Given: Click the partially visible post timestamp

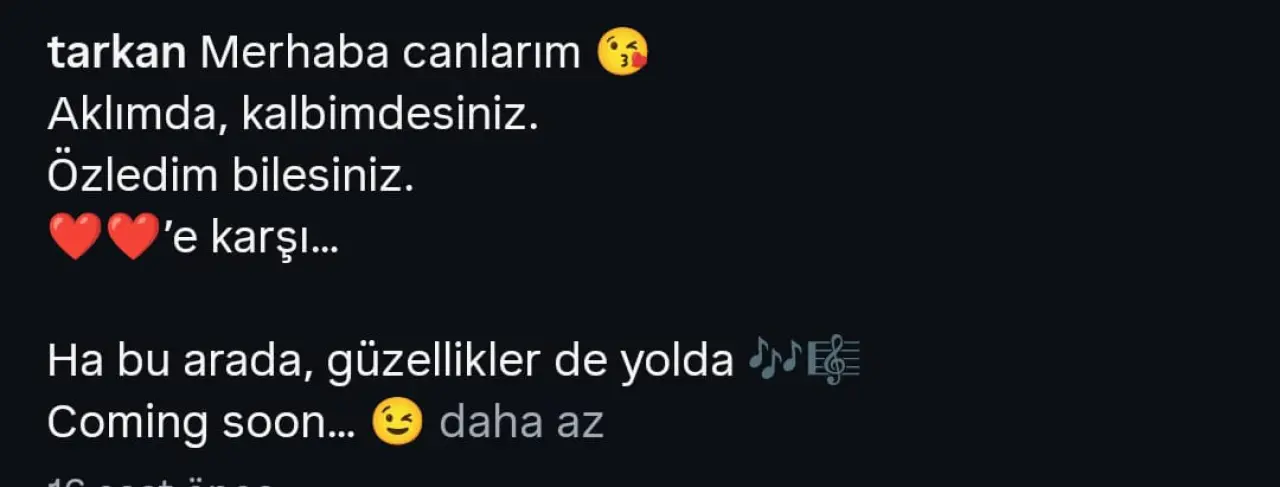Looking at the screenshot, I should (x=160, y=480).
